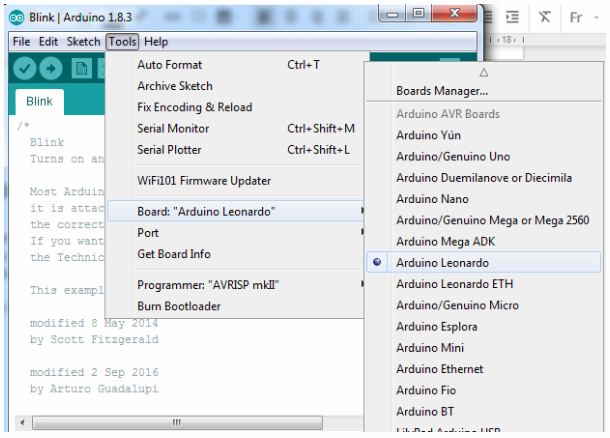Expand the Board submenu arrow
610x438 pixels.
(362, 210)
